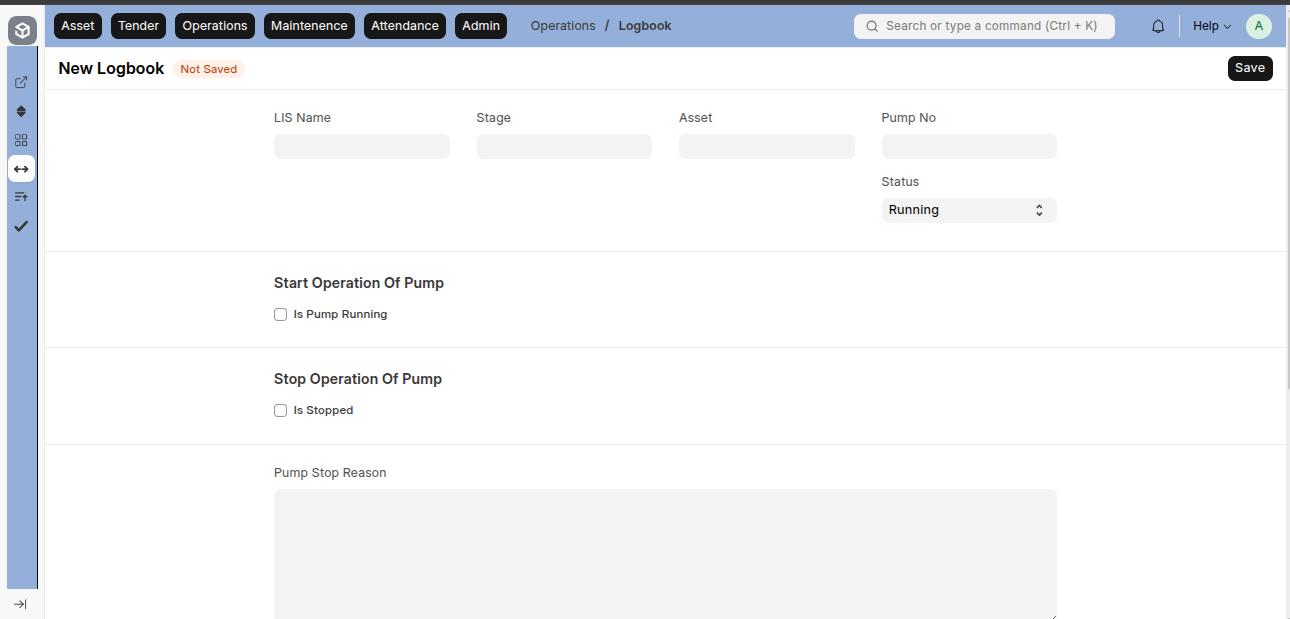Click the Save button
The height and width of the screenshot is (619, 1290).
[1250, 68]
